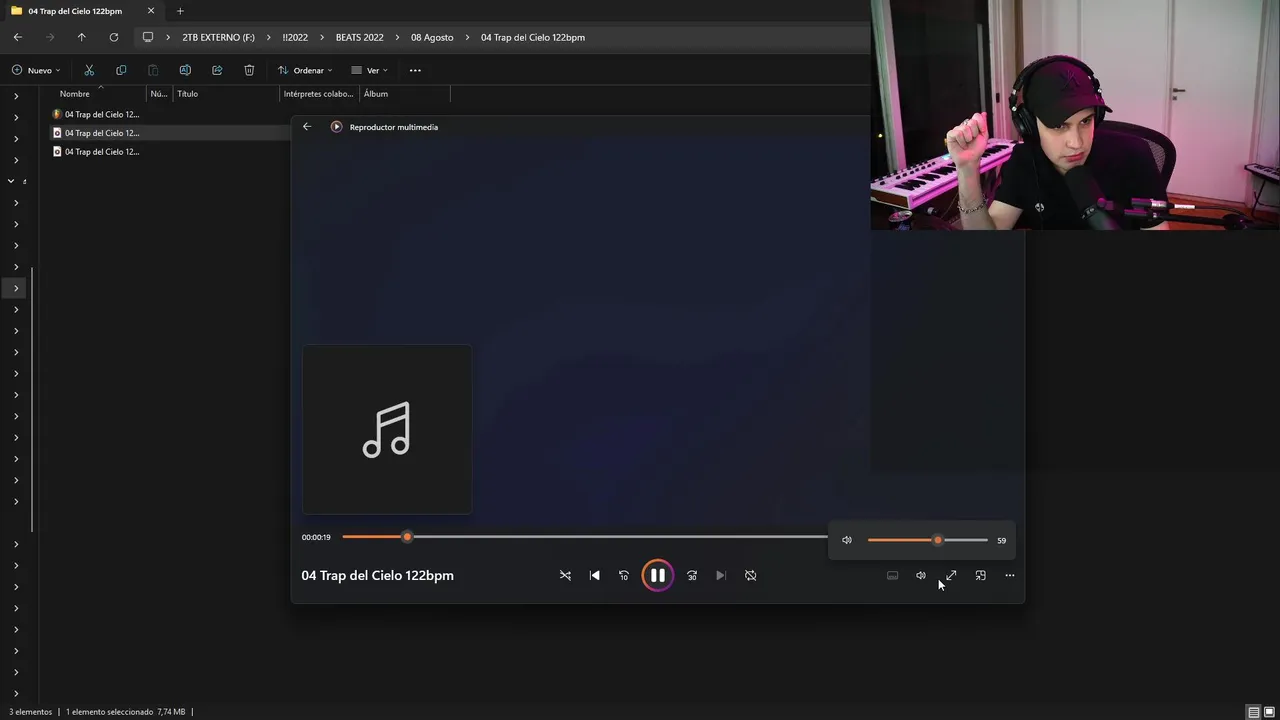Refresh the current folder
The image size is (1280, 720).
click(114, 37)
